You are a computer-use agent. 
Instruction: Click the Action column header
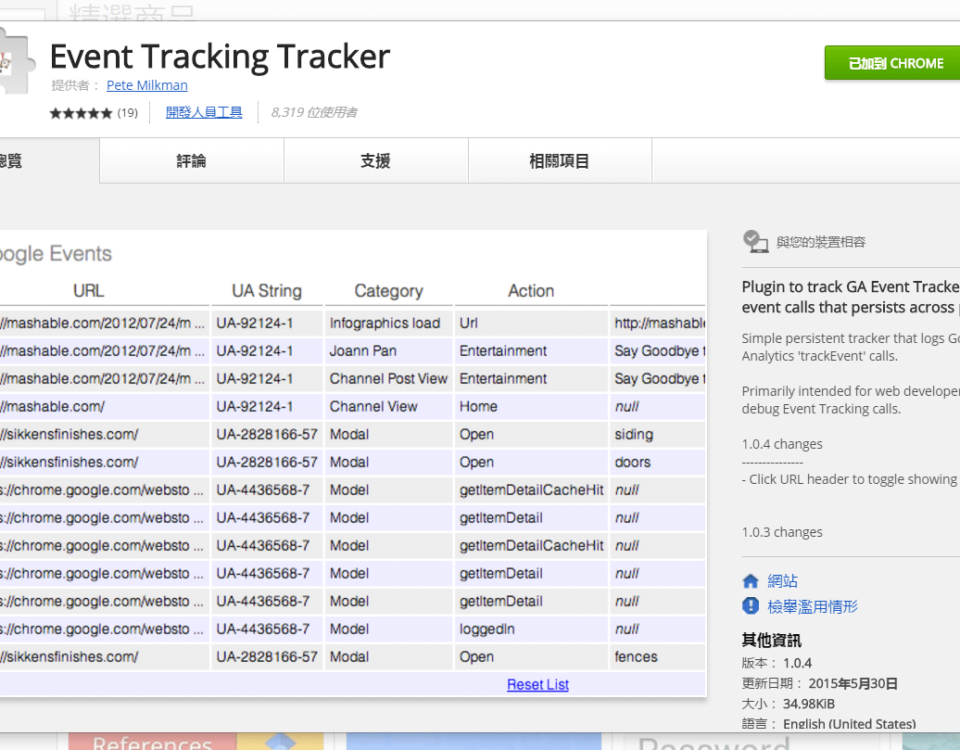(531, 291)
